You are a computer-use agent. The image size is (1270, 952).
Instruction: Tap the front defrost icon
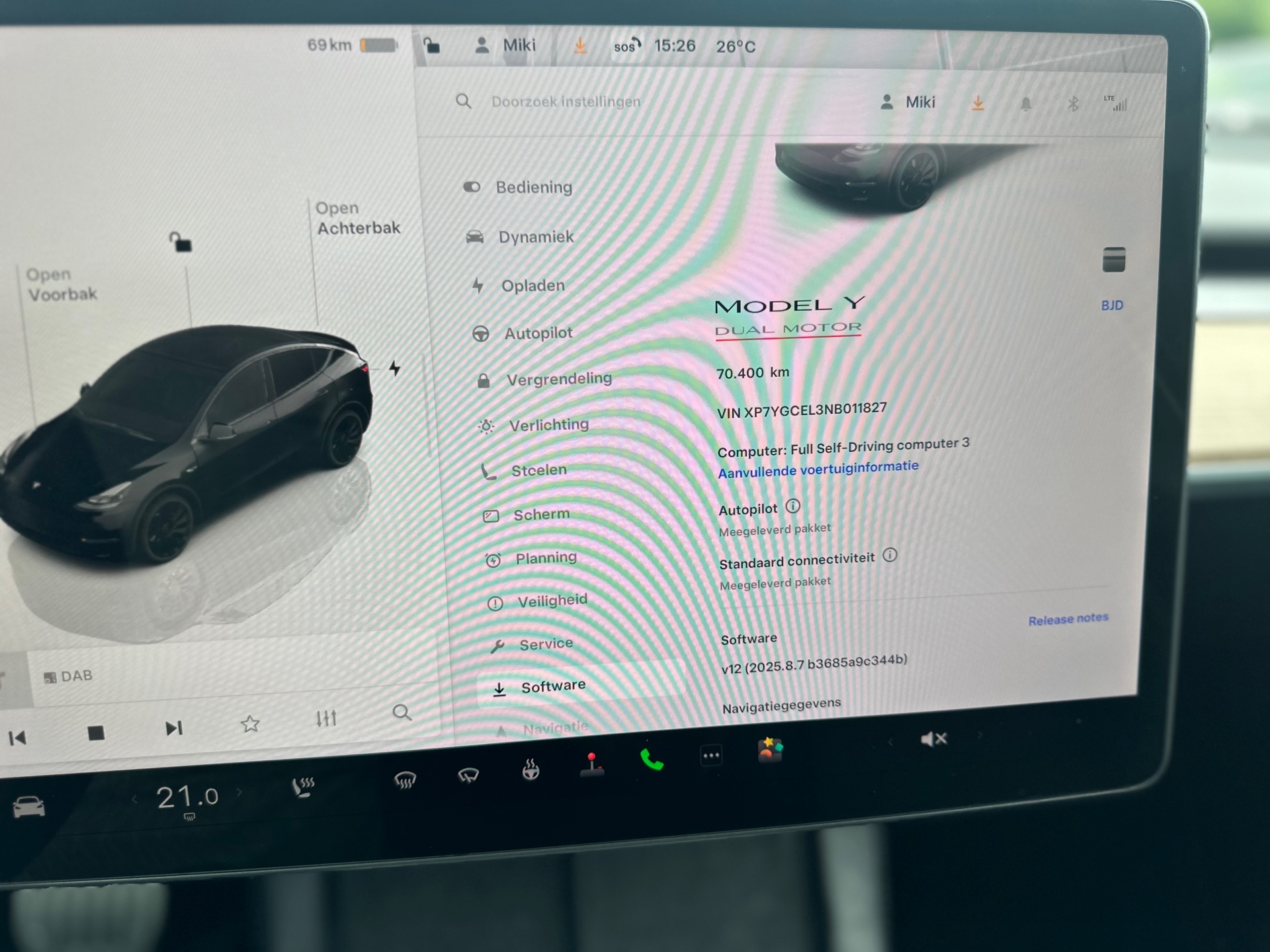point(405,780)
